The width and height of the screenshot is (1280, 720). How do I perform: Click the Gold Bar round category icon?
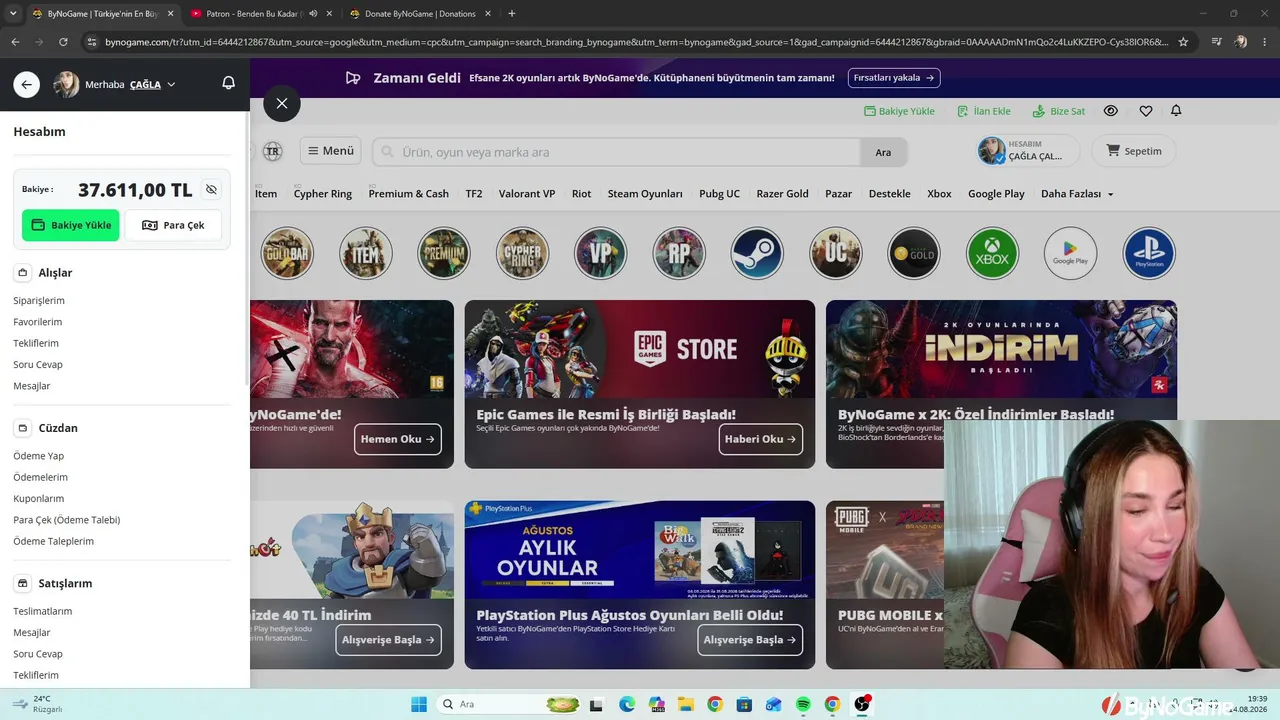pos(287,253)
